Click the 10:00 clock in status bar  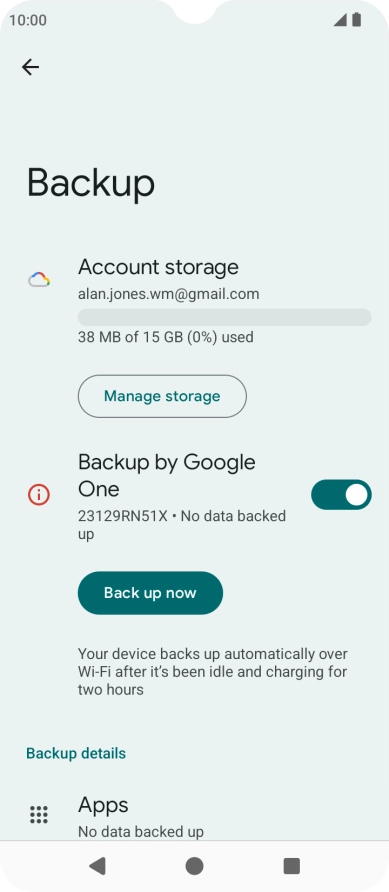pyautogui.click(x=28, y=20)
